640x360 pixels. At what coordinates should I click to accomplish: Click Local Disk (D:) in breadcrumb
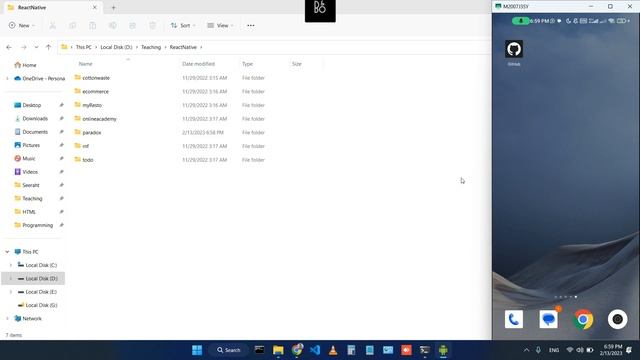pyautogui.click(x=116, y=47)
